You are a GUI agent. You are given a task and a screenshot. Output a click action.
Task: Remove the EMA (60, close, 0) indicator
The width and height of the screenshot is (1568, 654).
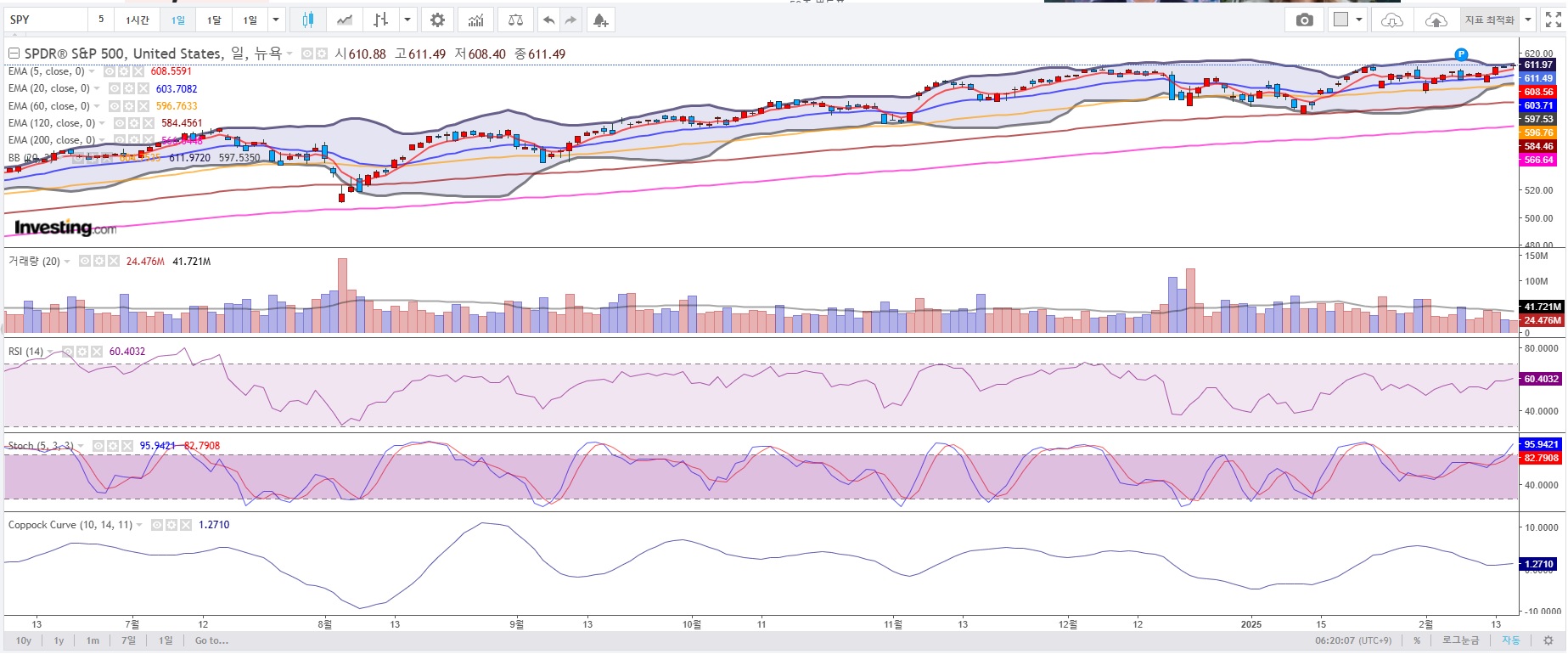(143, 106)
